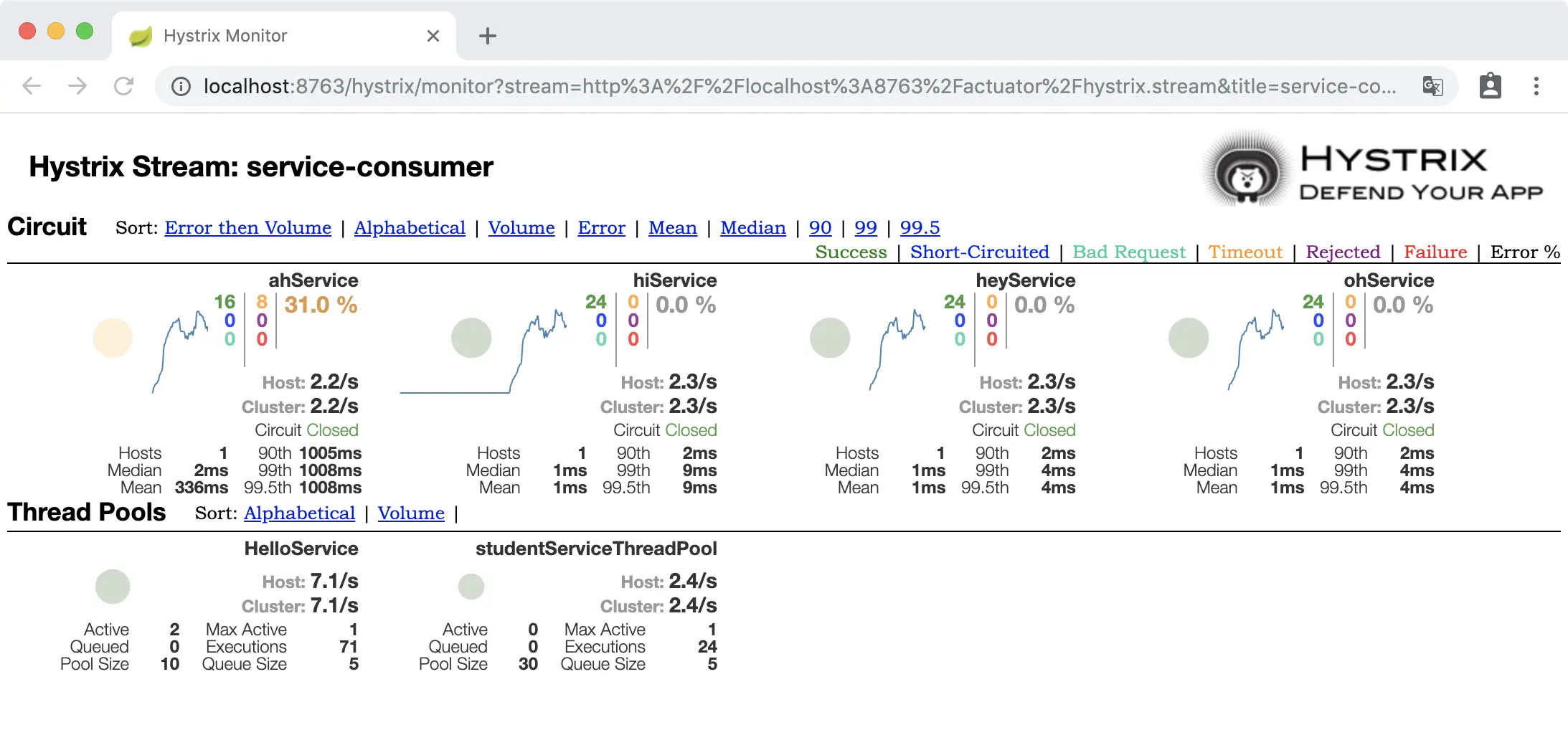Click the browser forward arrow
Screen dimensions: 1568x730
click(77, 87)
